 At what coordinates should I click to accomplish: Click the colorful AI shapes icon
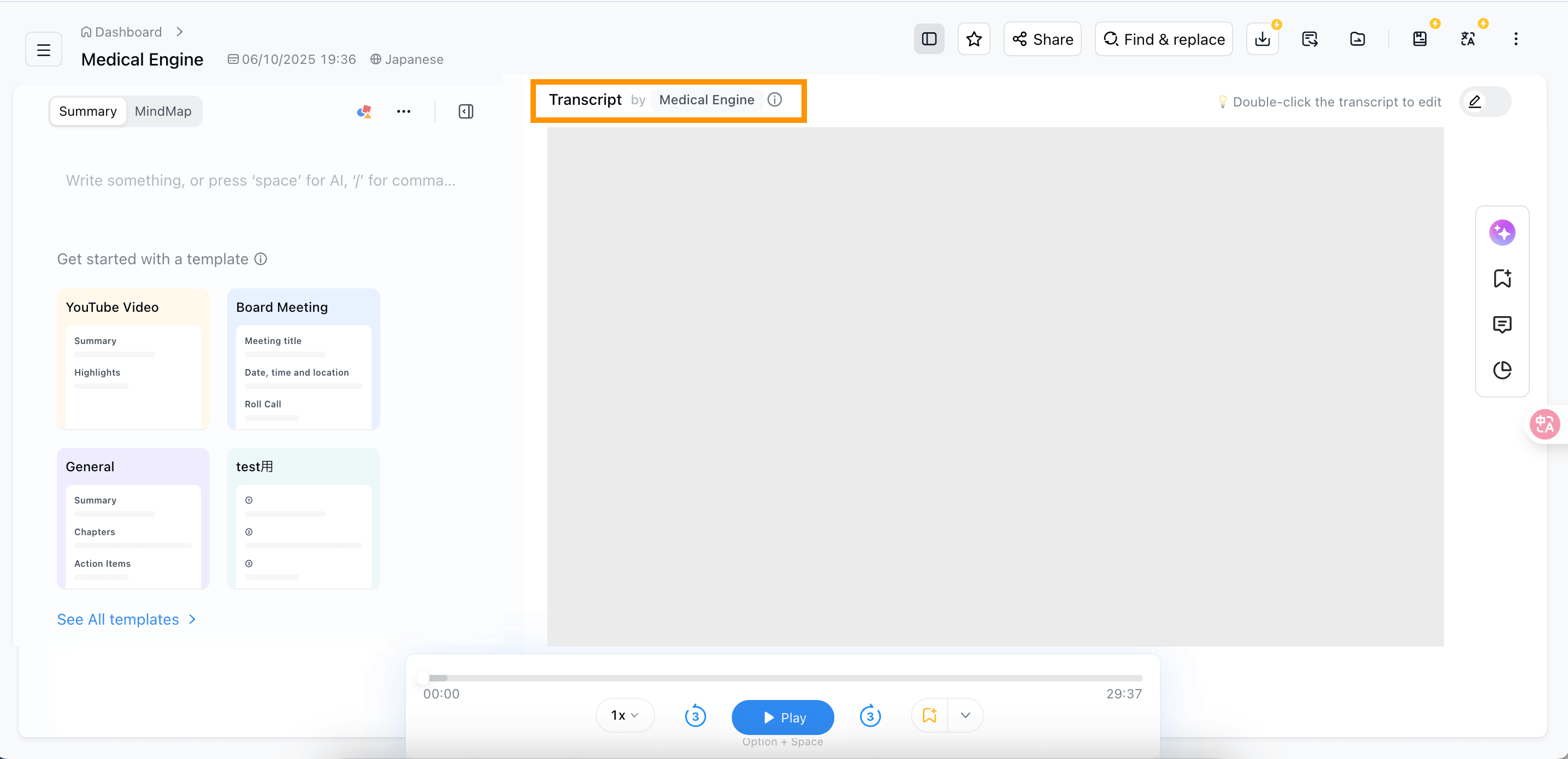364,111
